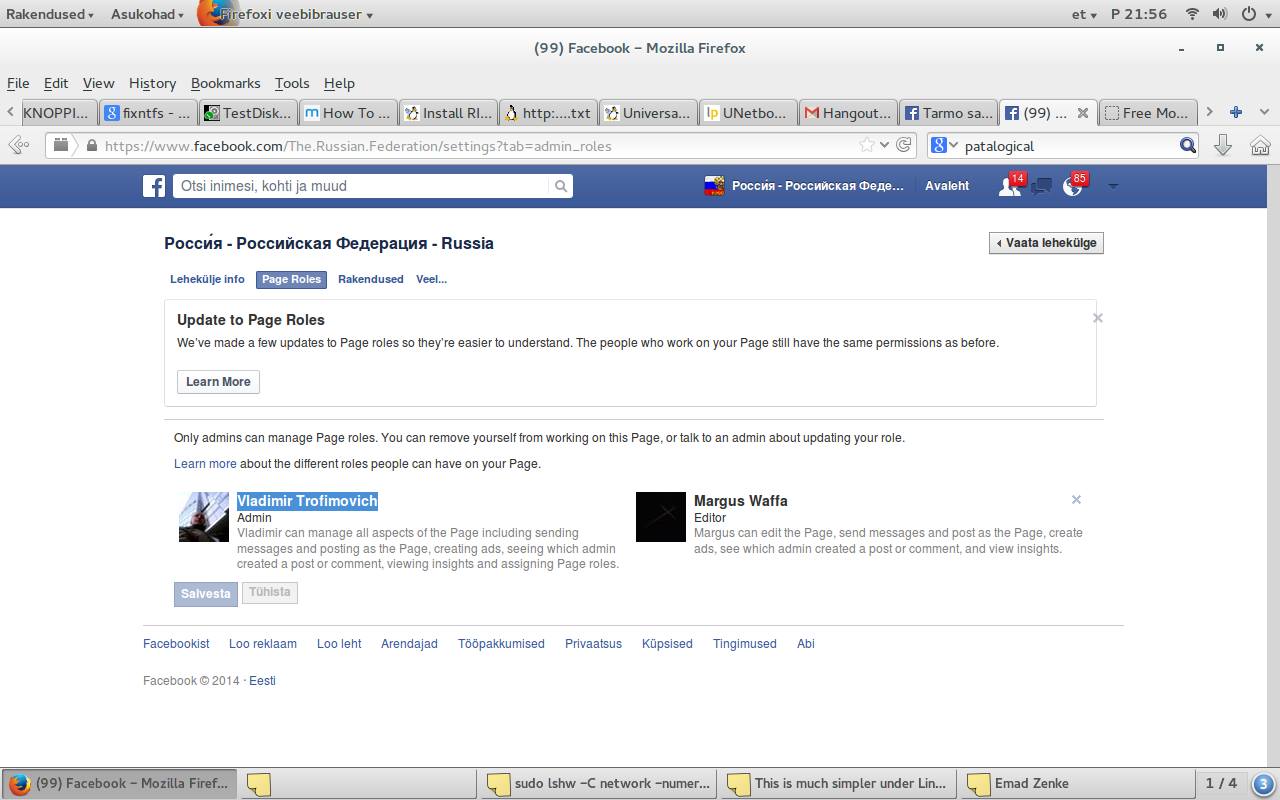Open the File menu
This screenshot has height=800, width=1280.
[18, 83]
